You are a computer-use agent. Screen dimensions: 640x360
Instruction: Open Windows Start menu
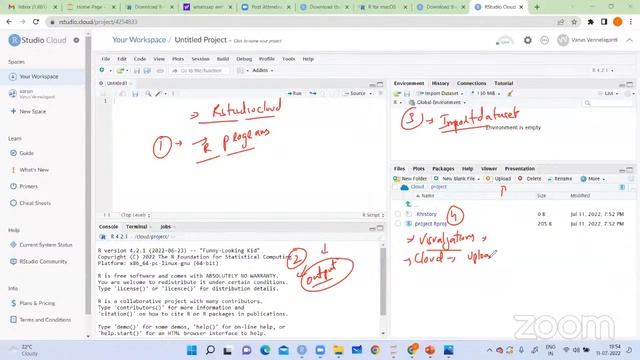(x=191, y=350)
